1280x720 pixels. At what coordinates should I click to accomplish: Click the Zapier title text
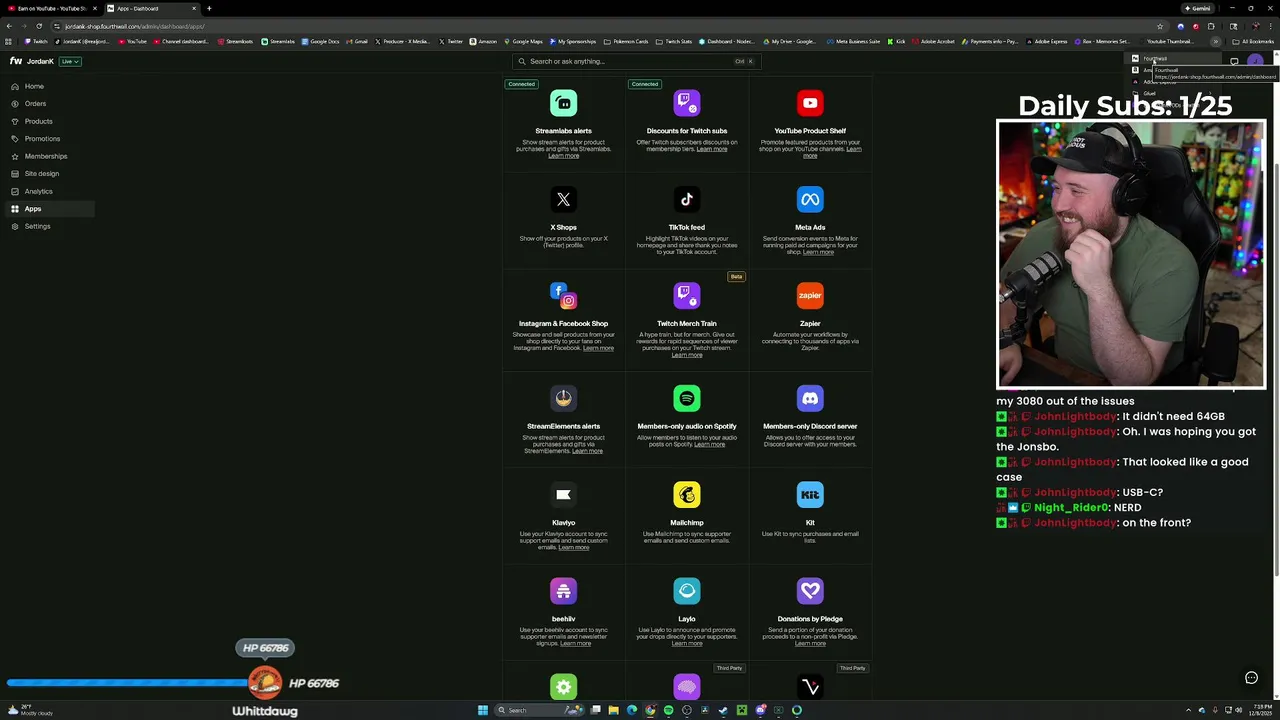pos(810,323)
